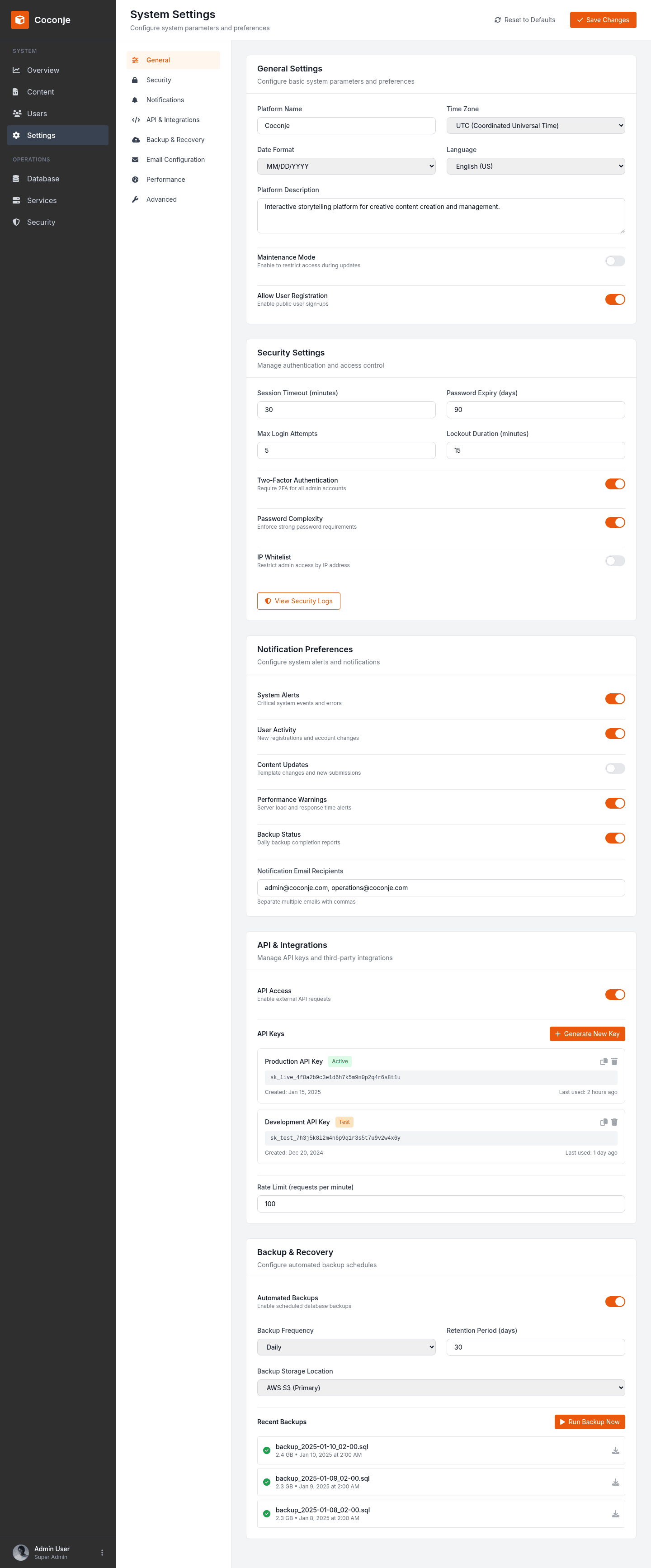Viewport: 651px width, 1568px height.
Task: Toggle Password Complexity switch
Action: (615, 522)
